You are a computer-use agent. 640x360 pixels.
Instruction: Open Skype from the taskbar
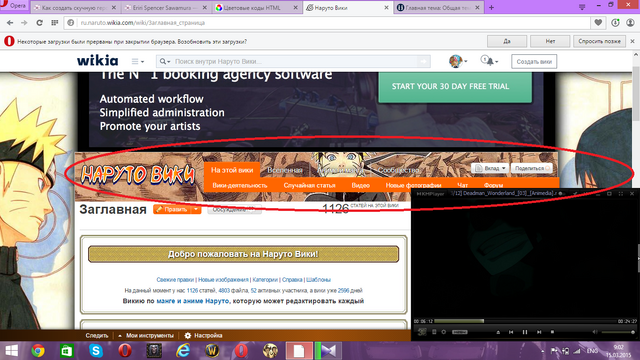[96, 351]
